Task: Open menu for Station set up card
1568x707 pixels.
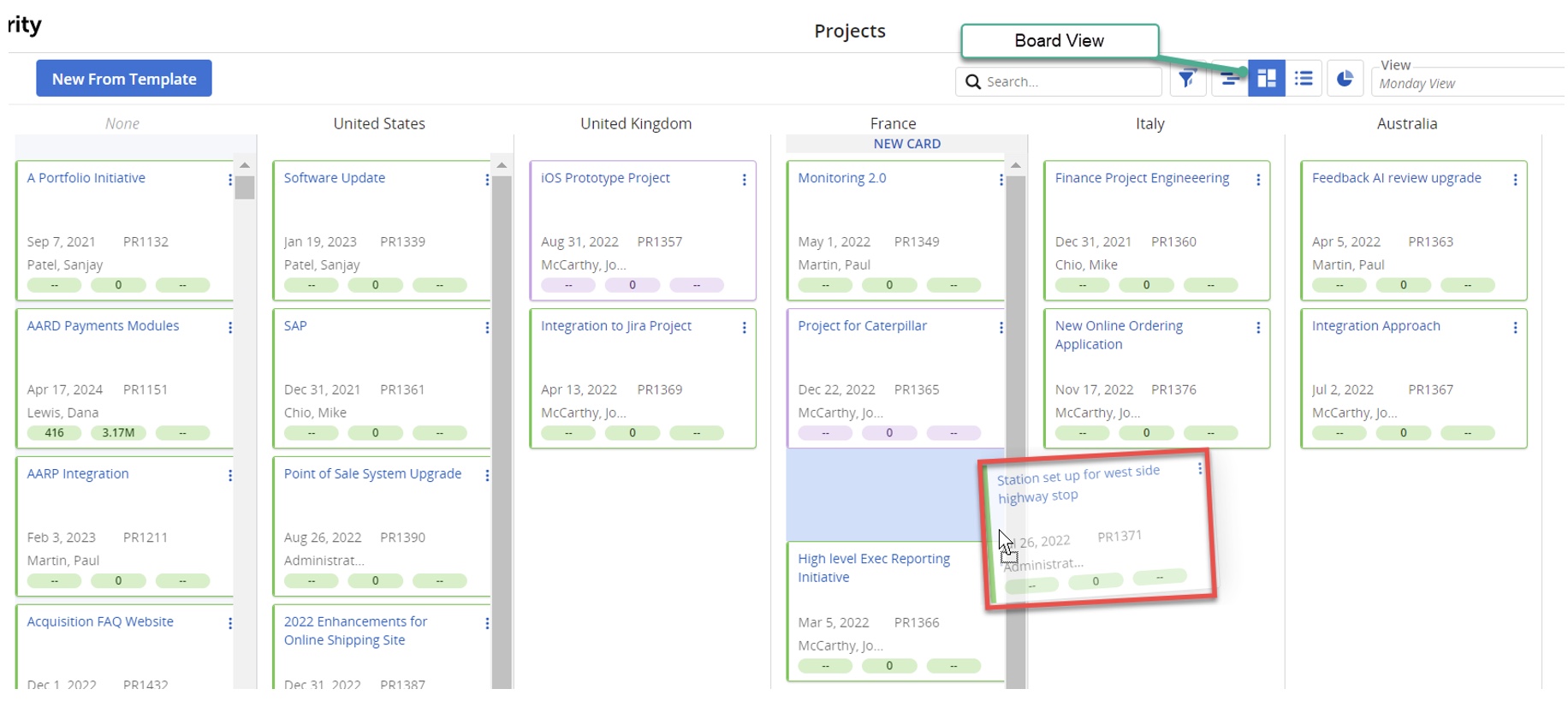Action: tap(1200, 468)
